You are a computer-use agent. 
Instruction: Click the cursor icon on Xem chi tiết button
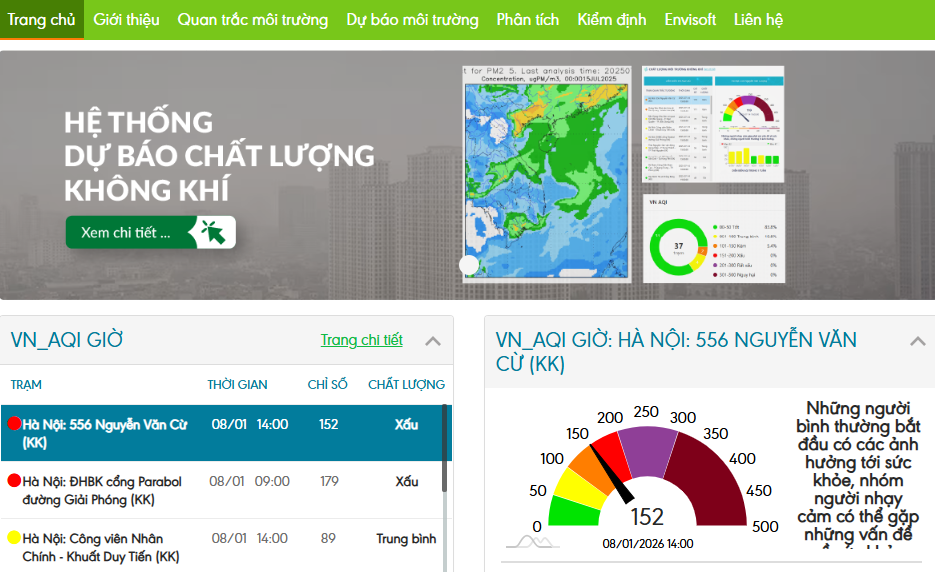pos(214,232)
